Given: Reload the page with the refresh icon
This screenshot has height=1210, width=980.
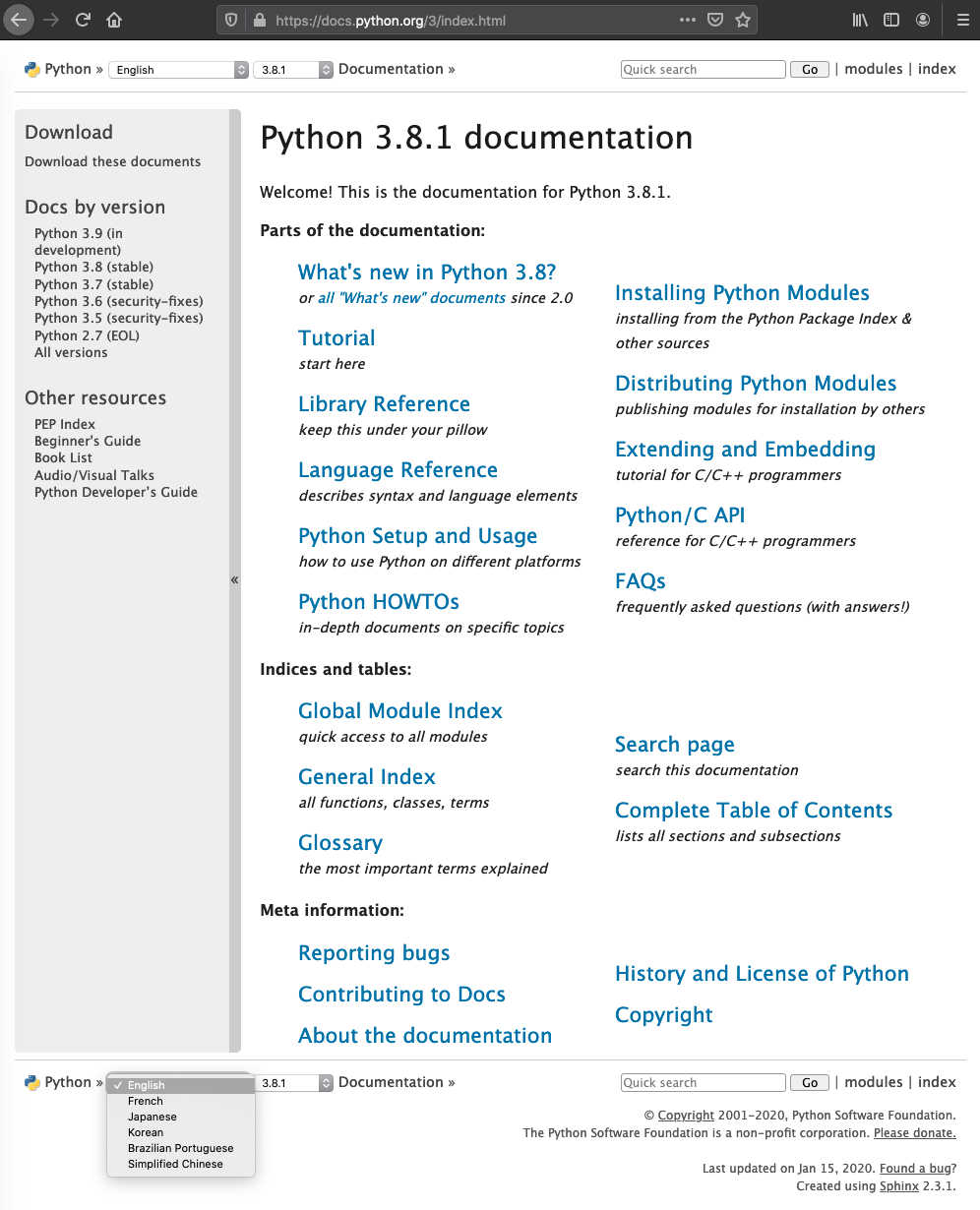Looking at the screenshot, I should (83, 19).
